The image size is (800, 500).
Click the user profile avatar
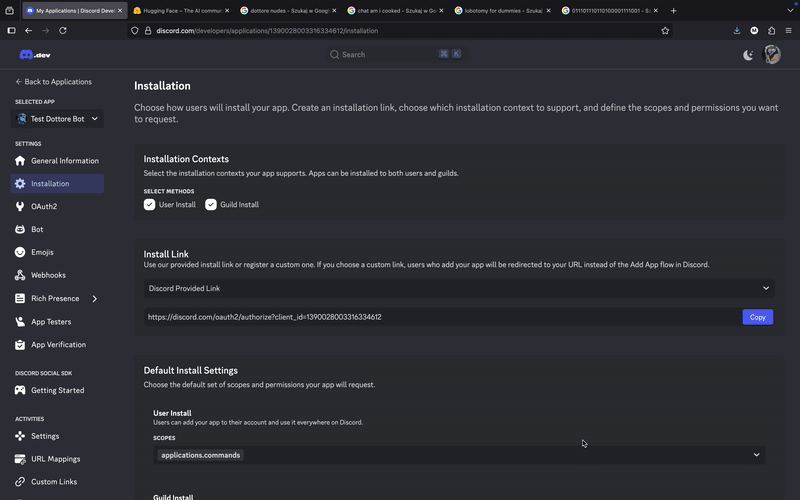[x=772, y=55]
